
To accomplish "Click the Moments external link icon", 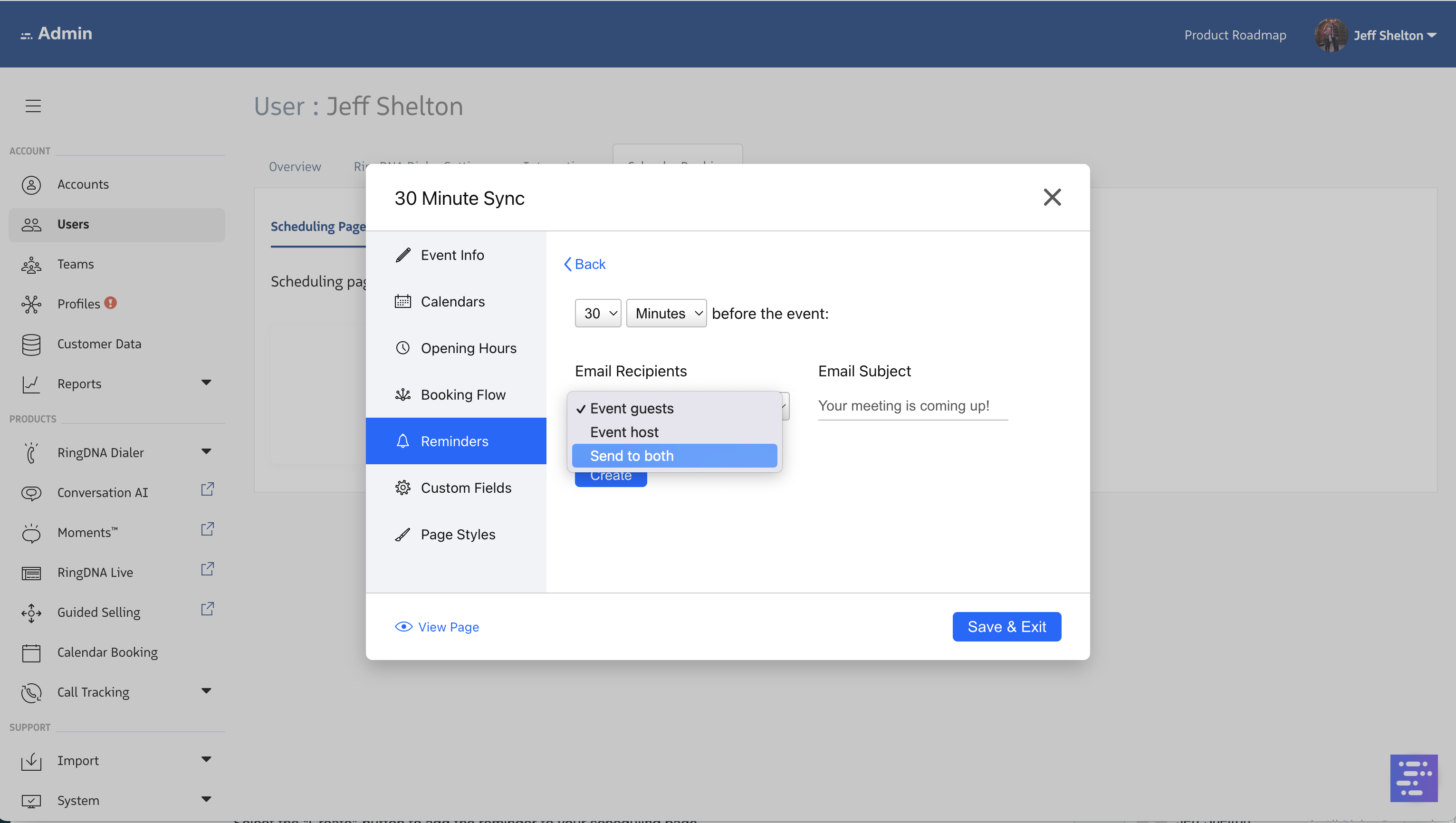I will pos(207,530).
